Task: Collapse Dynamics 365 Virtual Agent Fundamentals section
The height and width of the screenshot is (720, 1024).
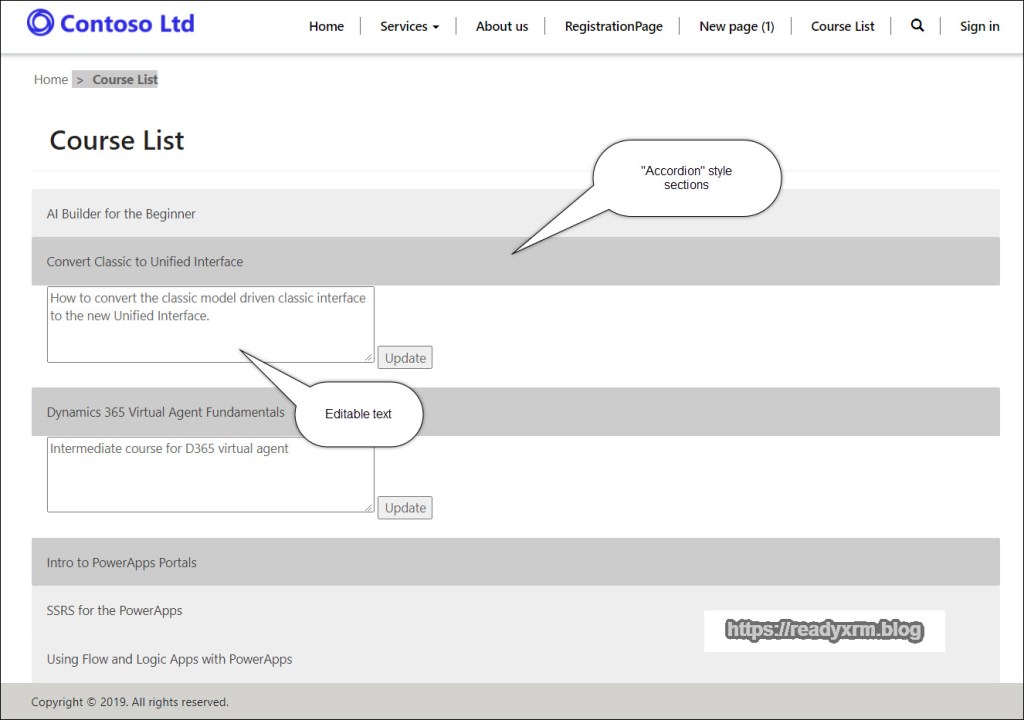Action: (165, 412)
